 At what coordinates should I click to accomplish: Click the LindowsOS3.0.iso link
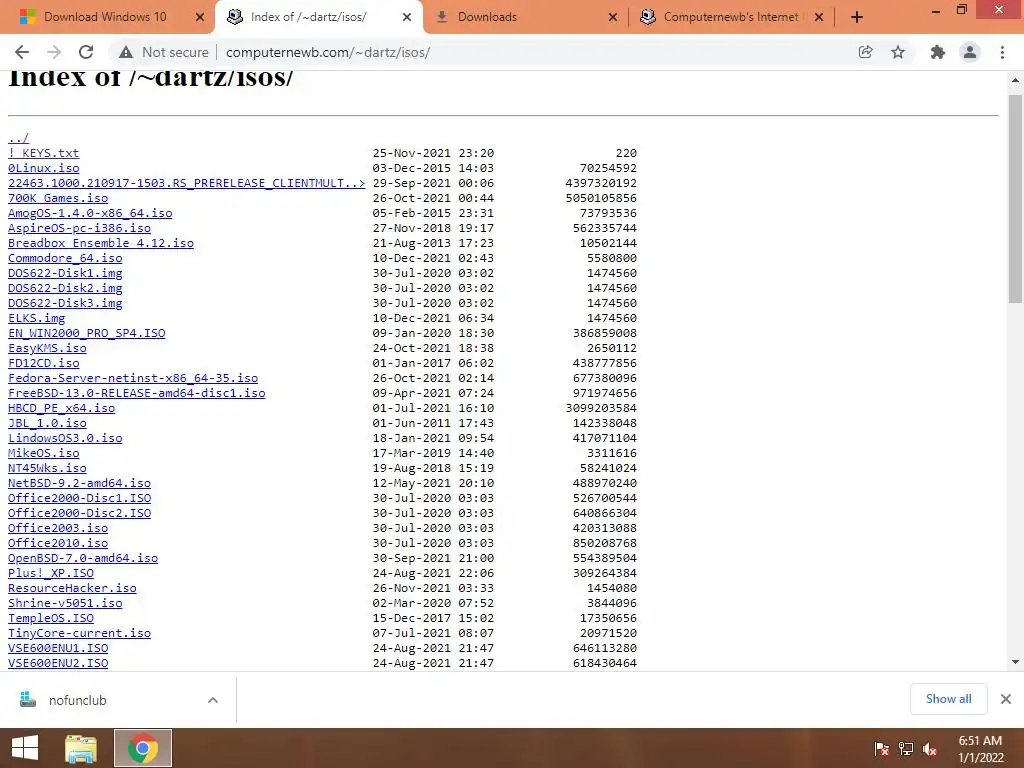(65, 438)
